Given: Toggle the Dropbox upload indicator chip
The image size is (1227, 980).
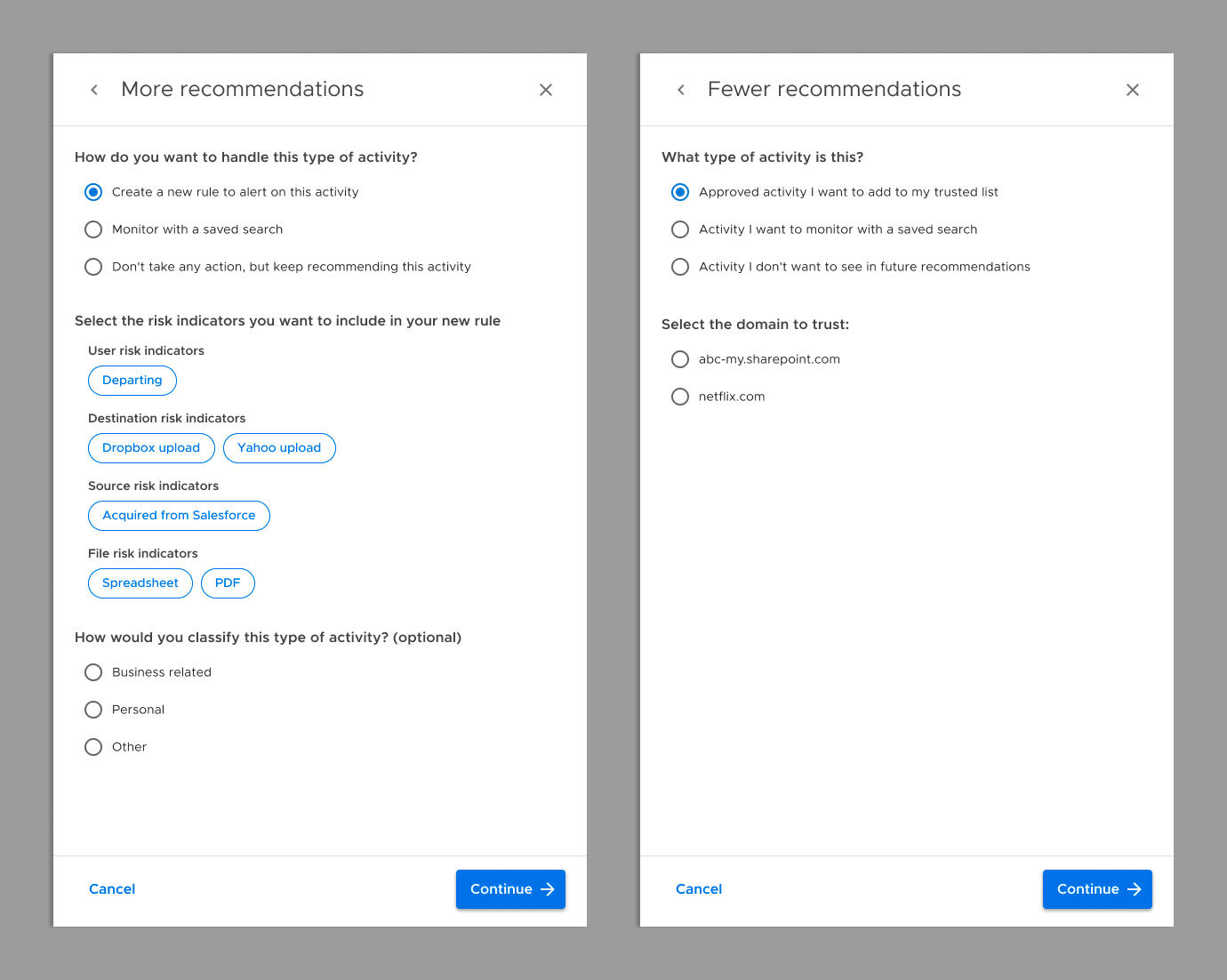Looking at the screenshot, I should 151,448.
